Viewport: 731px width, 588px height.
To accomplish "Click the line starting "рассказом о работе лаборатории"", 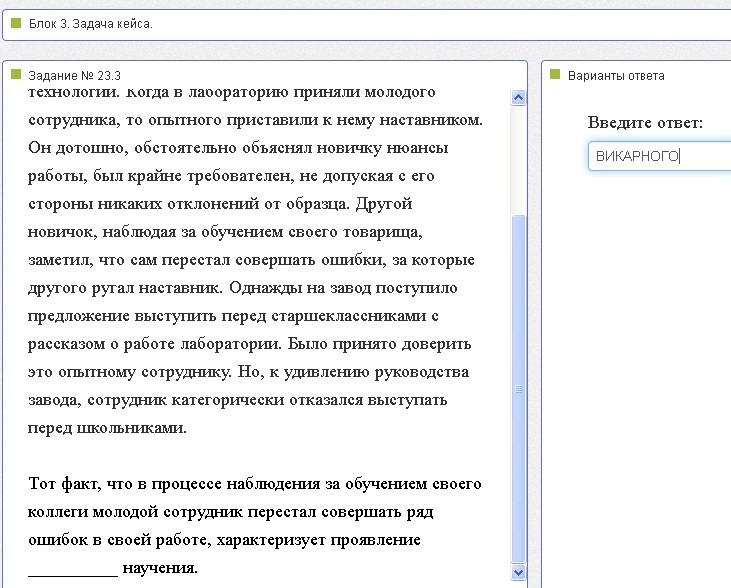I will (x=249, y=344).
